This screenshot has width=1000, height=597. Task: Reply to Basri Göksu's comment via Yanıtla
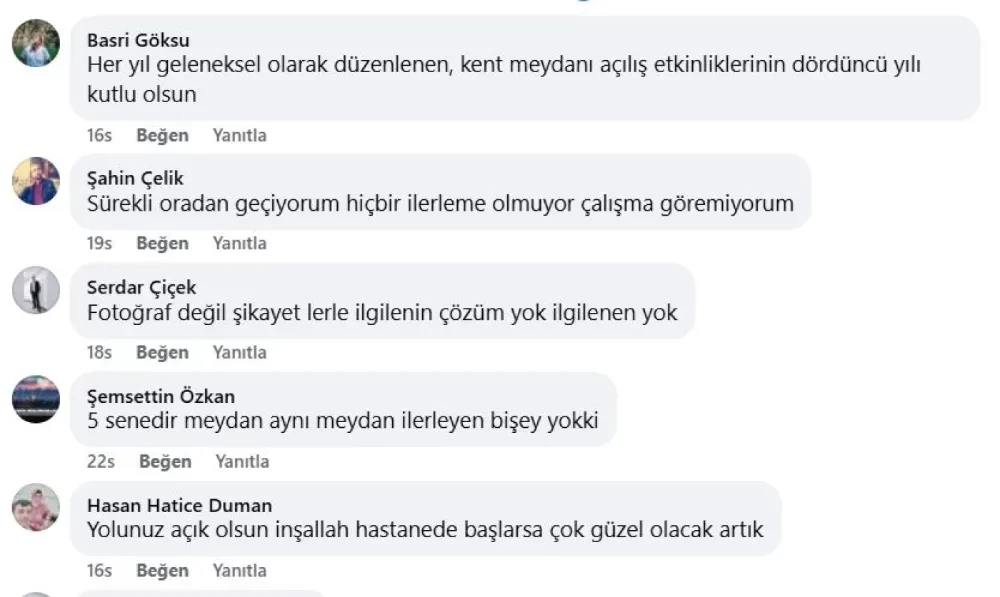pos(240,135)
